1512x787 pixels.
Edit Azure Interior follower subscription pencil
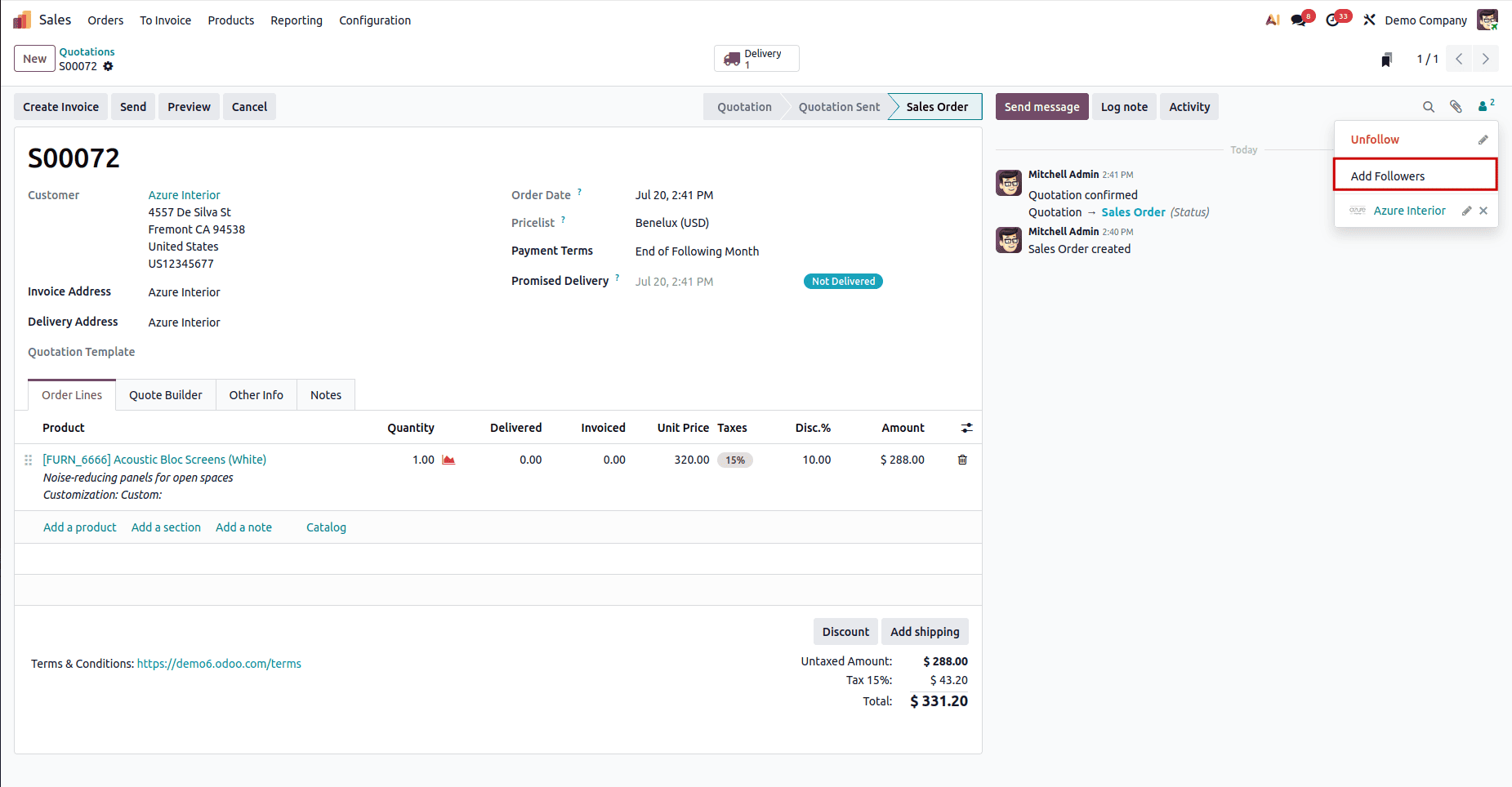1466,211
